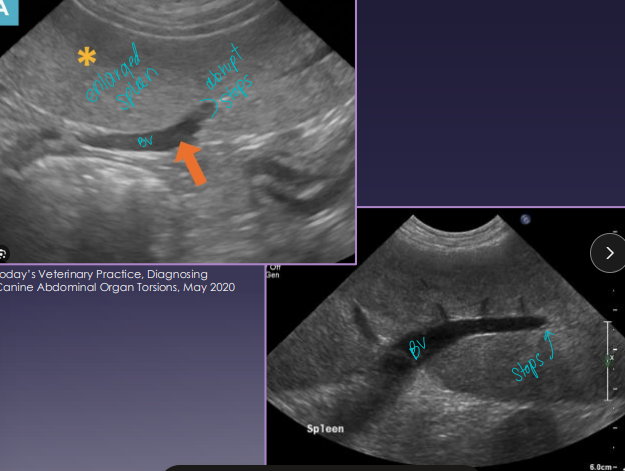This screenshot has height=471, width=625.
Task: Click the next slide chevron arrow
Action: [x=608, y=253]
